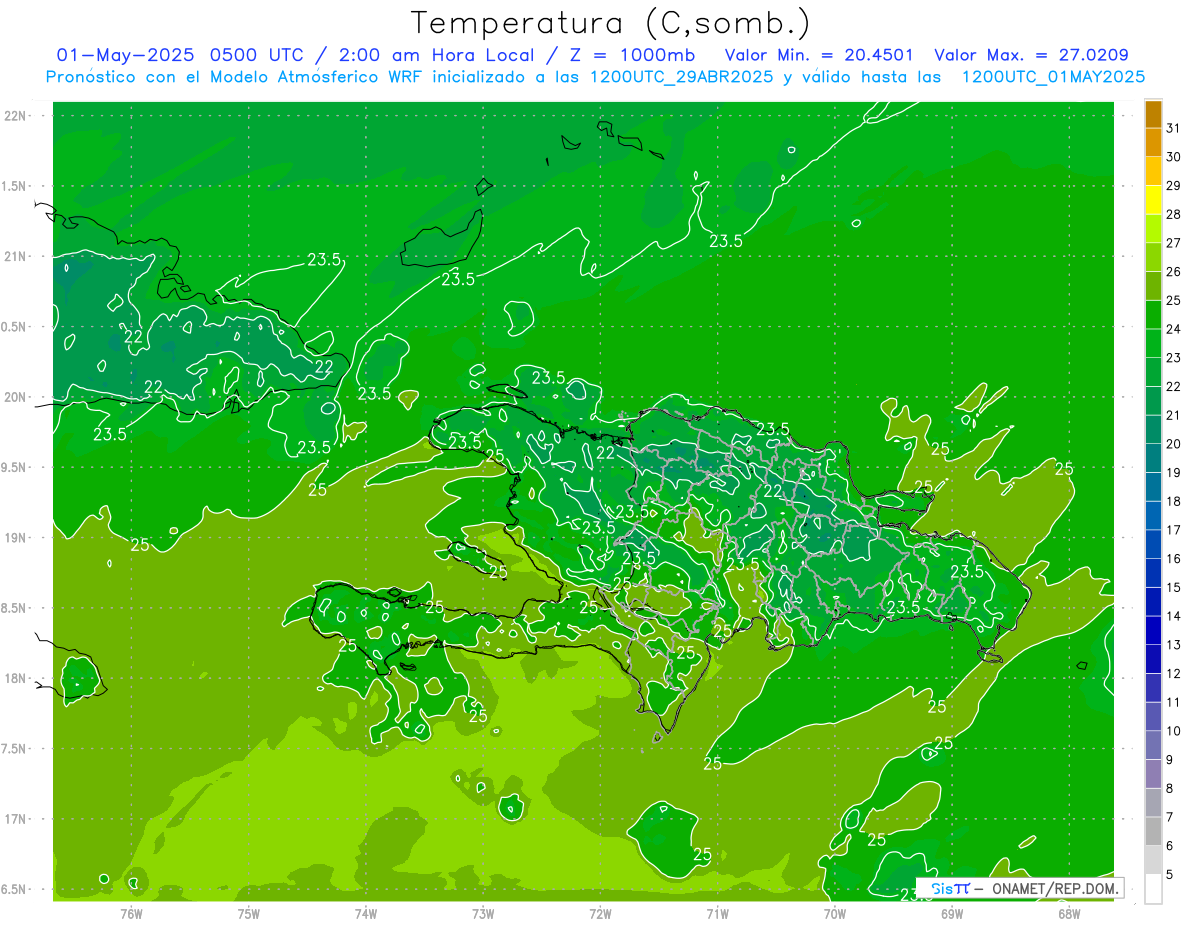The width and height of the screenshot is (1200, 927).
Task: Pick the lime swatch between legend values 26 and 27
Action: [x=1154, y=257]
